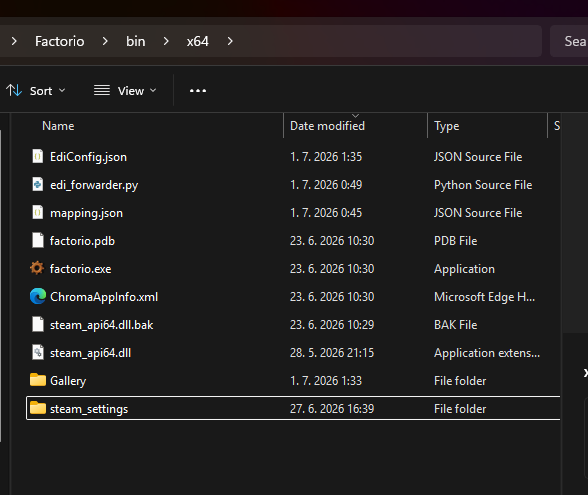This screenshot has width=588, height=495.
Task: Expand the chevron after Factorio breadcrumb
Action: click(105, 41)
